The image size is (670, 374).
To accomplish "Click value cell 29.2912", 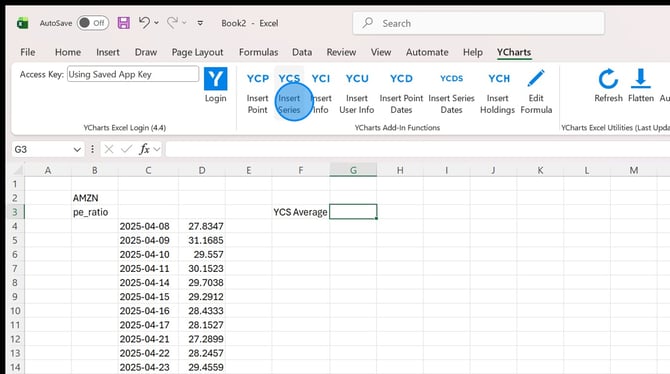I will coord(202,297).
